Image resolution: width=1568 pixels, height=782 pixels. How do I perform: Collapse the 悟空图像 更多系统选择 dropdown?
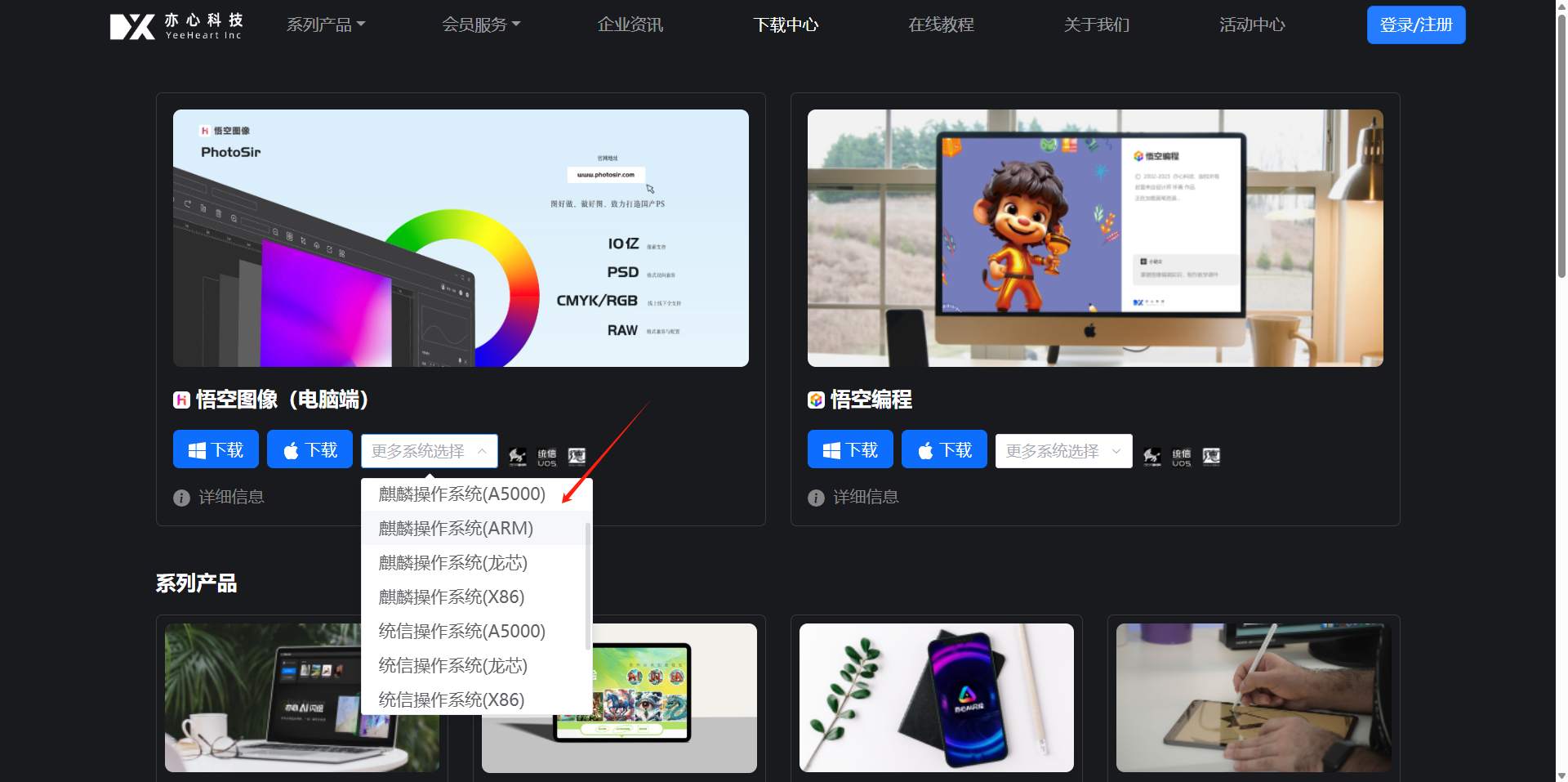(430, 451)
